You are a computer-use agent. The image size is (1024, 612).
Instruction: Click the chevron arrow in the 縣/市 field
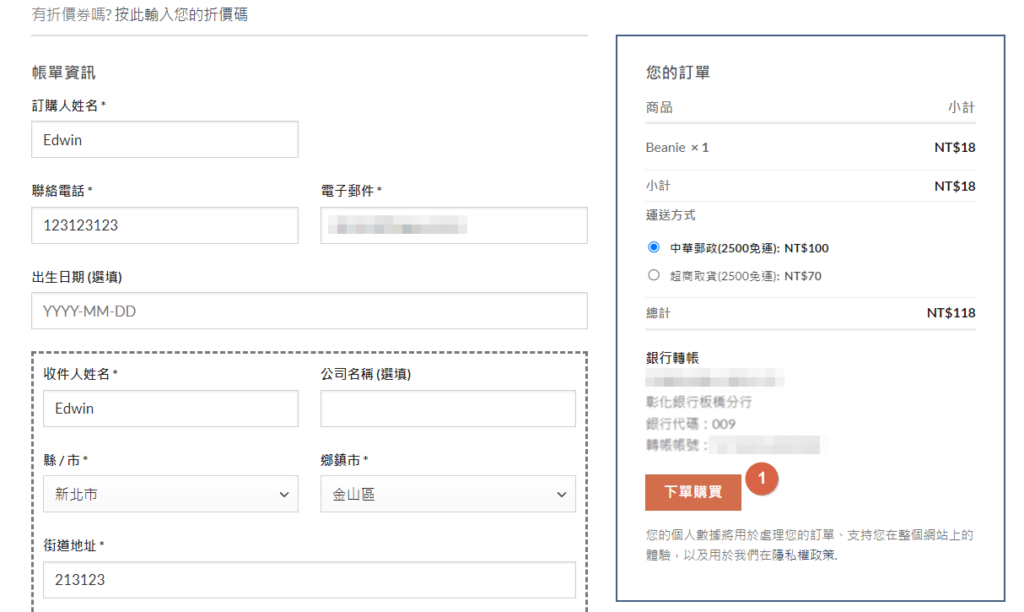pyautogui.click(x=284, y=494)
